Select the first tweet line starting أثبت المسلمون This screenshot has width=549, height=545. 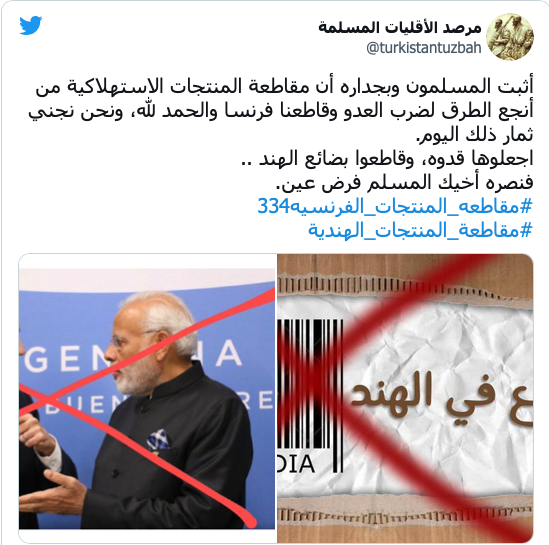(x=284, y=86)
